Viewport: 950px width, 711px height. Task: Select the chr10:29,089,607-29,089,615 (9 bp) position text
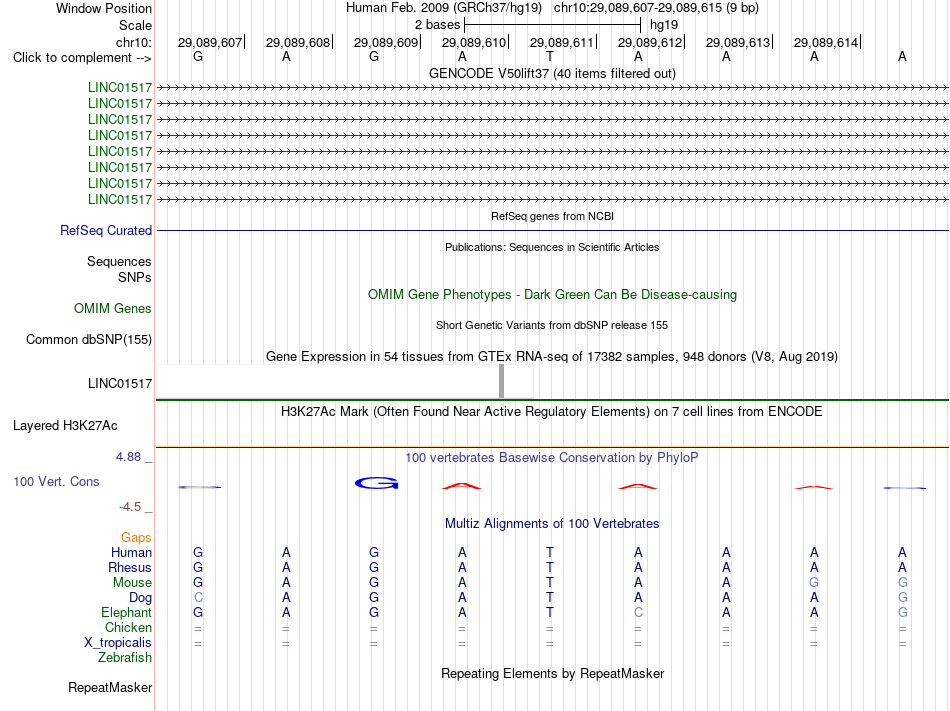[656, 8]
